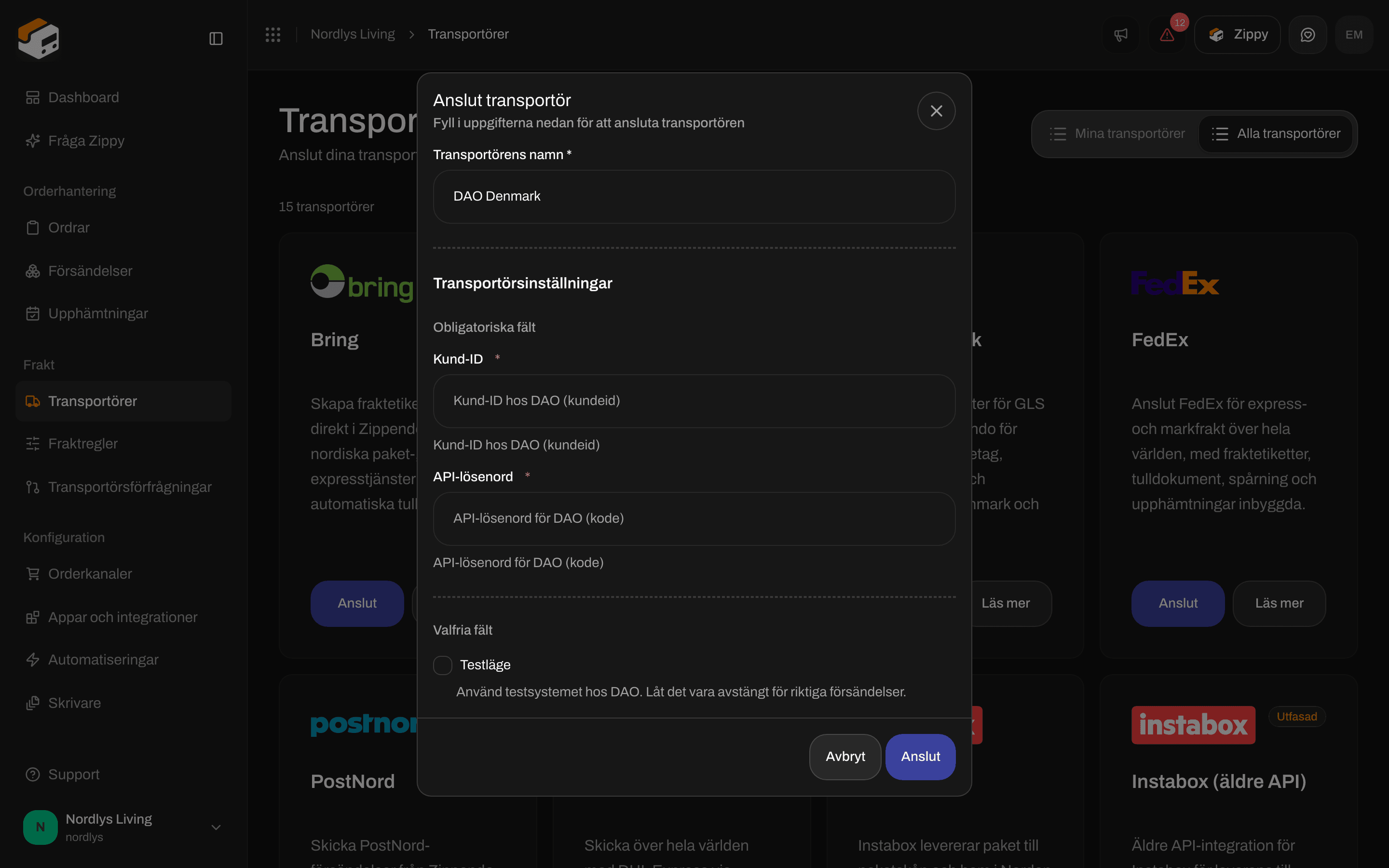Go to Dashboard in sidebar
Screen dimensions: 1389x868
pyautogui.click(x=123, y=97)
